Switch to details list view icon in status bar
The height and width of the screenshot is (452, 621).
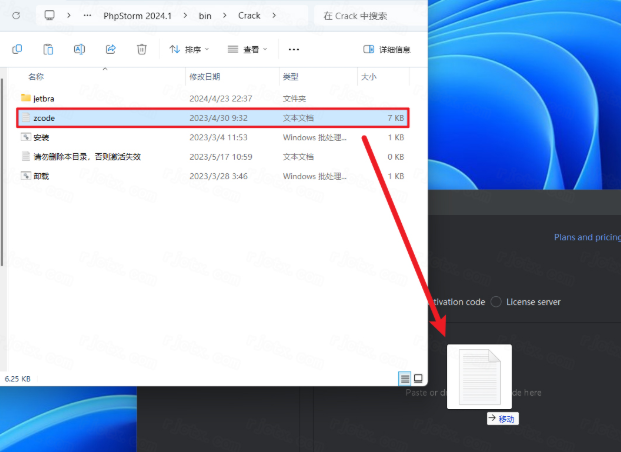[404, 379]
